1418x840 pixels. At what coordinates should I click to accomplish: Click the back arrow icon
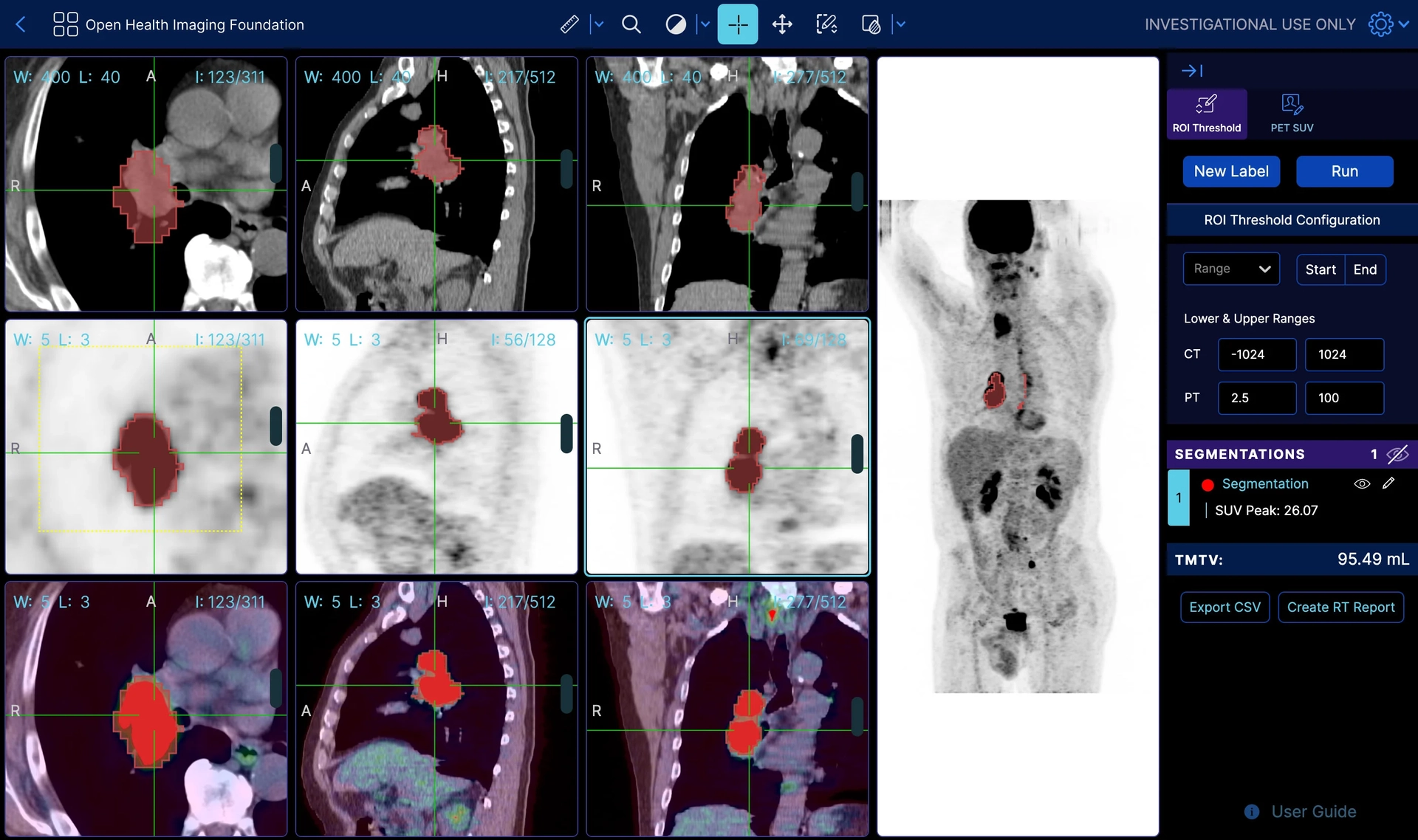(21, 24)
